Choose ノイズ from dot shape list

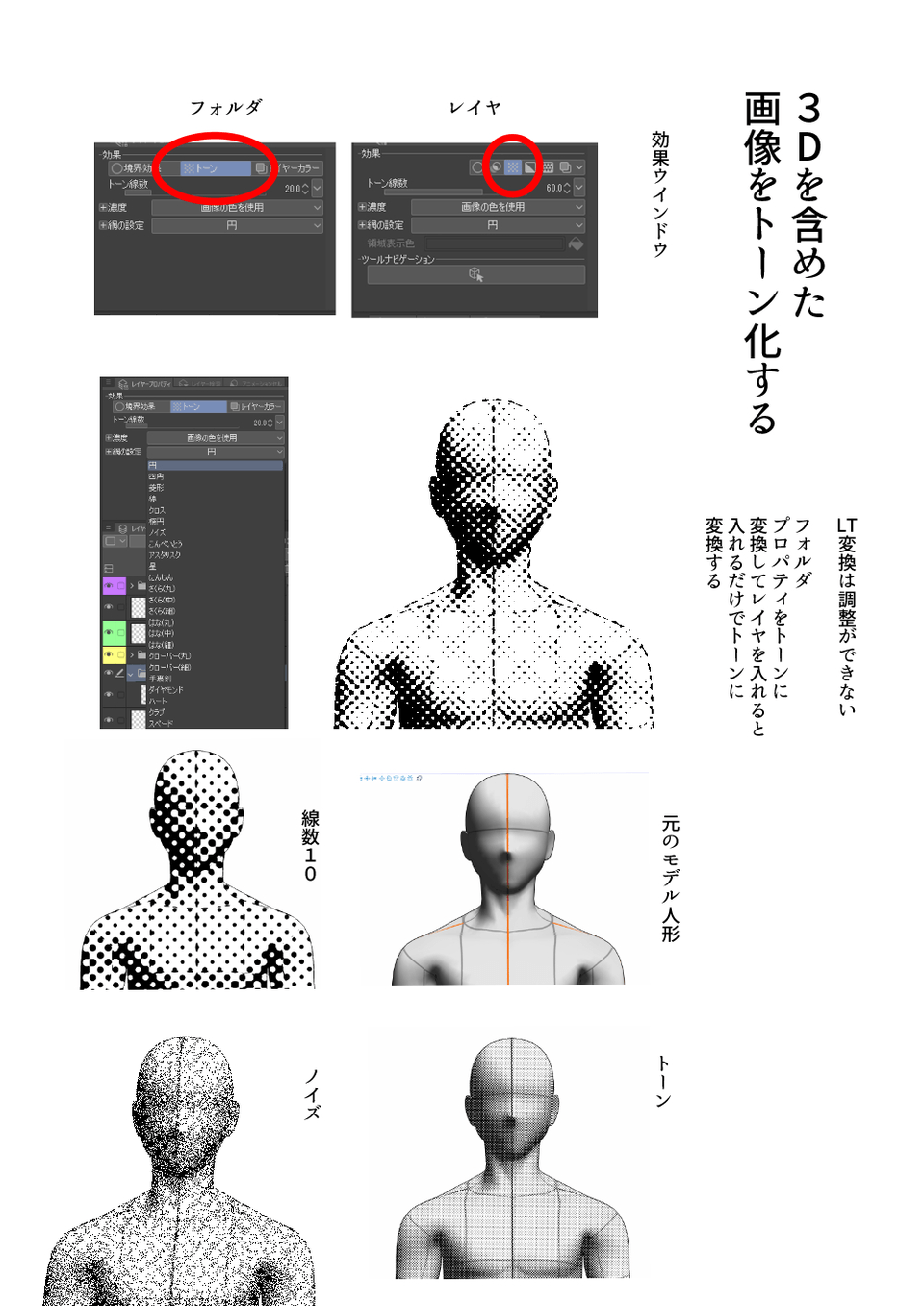(157, 532)
